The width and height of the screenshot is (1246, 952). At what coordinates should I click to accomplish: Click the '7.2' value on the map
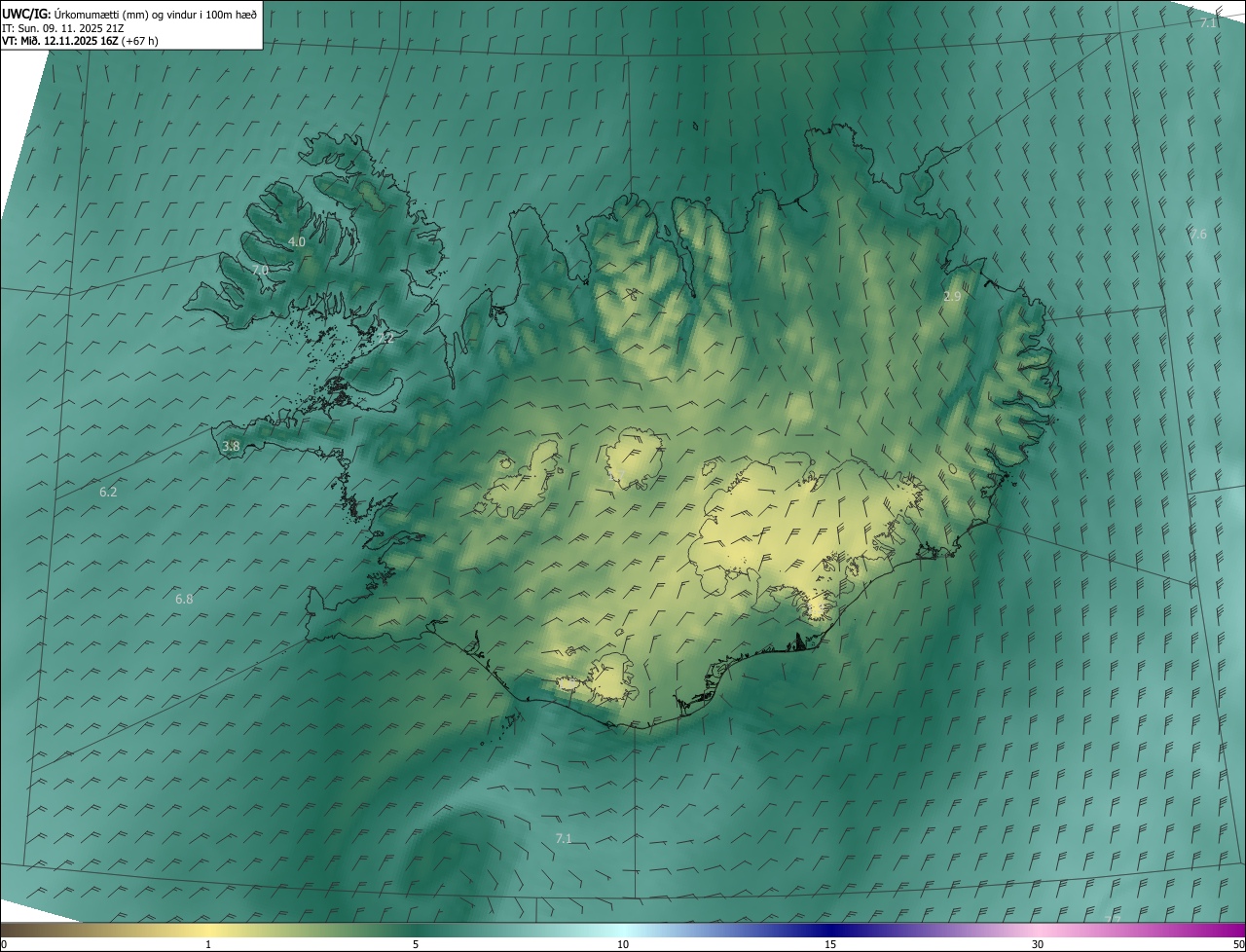coord(386,338)
